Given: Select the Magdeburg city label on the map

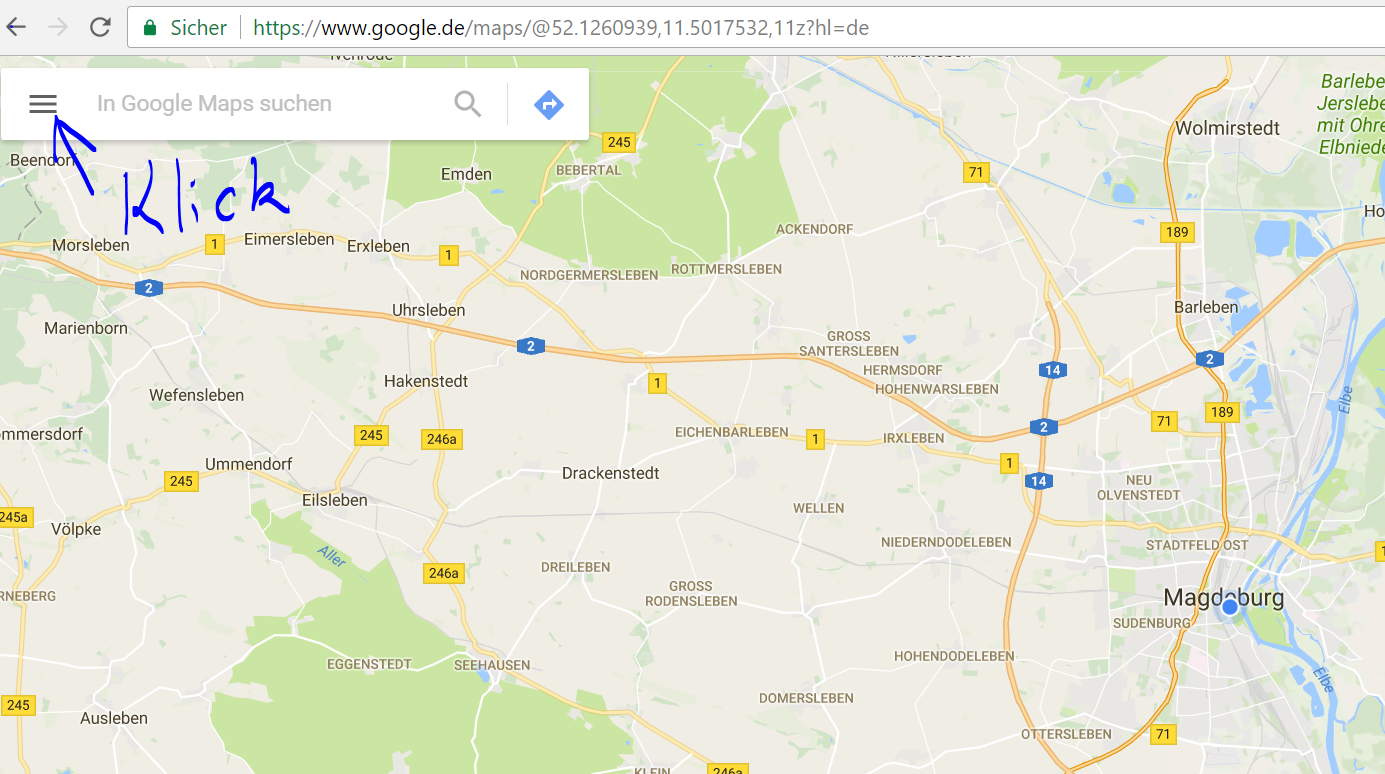Looking at the screenshot, I should [1223, 597].
